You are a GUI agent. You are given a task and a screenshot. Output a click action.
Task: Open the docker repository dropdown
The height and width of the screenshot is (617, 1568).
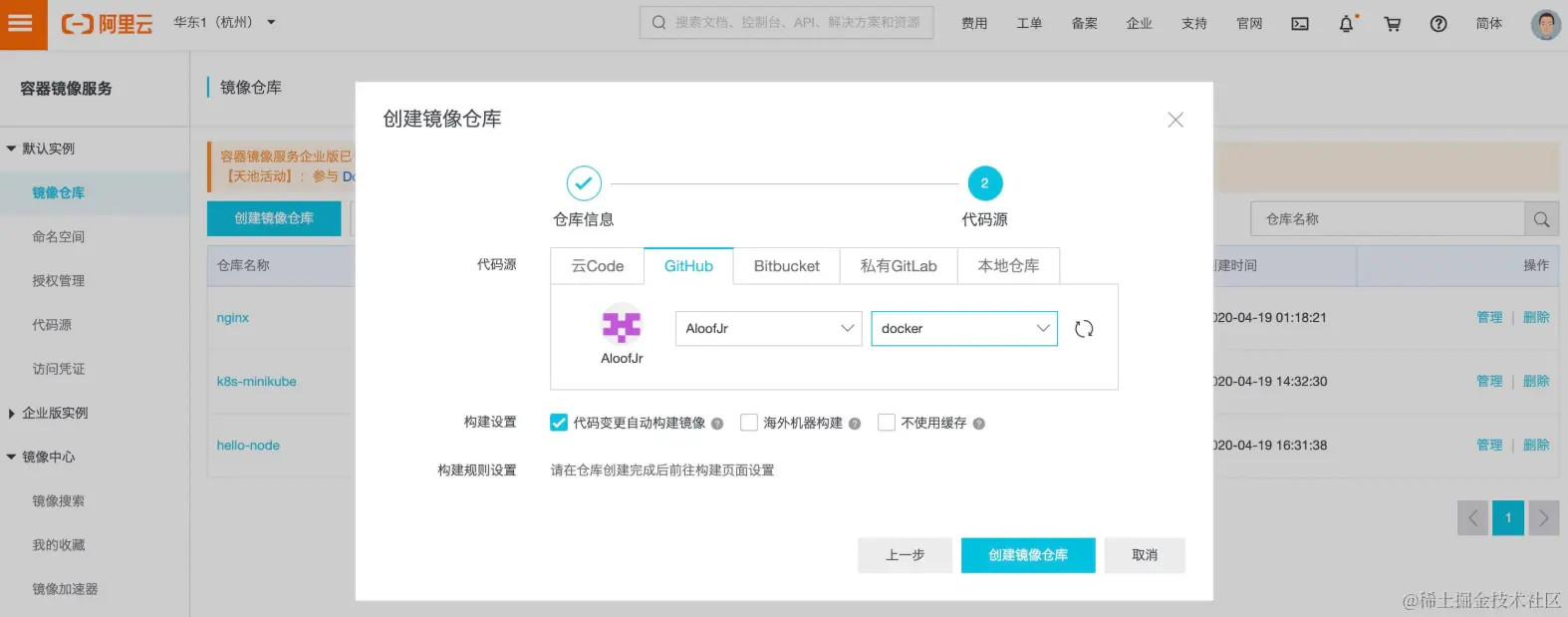[964, 329]
